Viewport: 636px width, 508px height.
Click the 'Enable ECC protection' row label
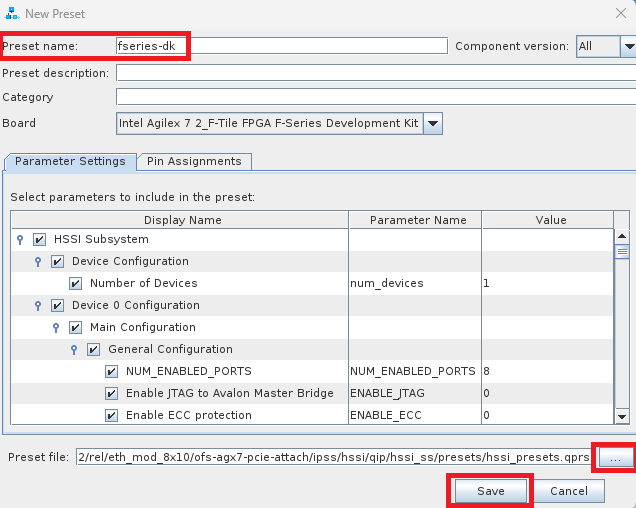pyautogui.click(x=189, y=415)
